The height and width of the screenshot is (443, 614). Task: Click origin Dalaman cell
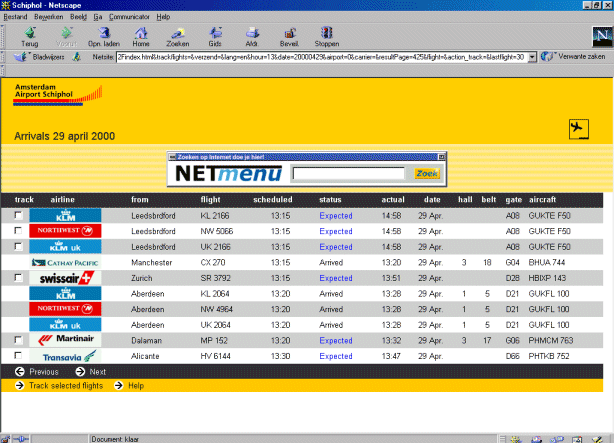[146, 341]
